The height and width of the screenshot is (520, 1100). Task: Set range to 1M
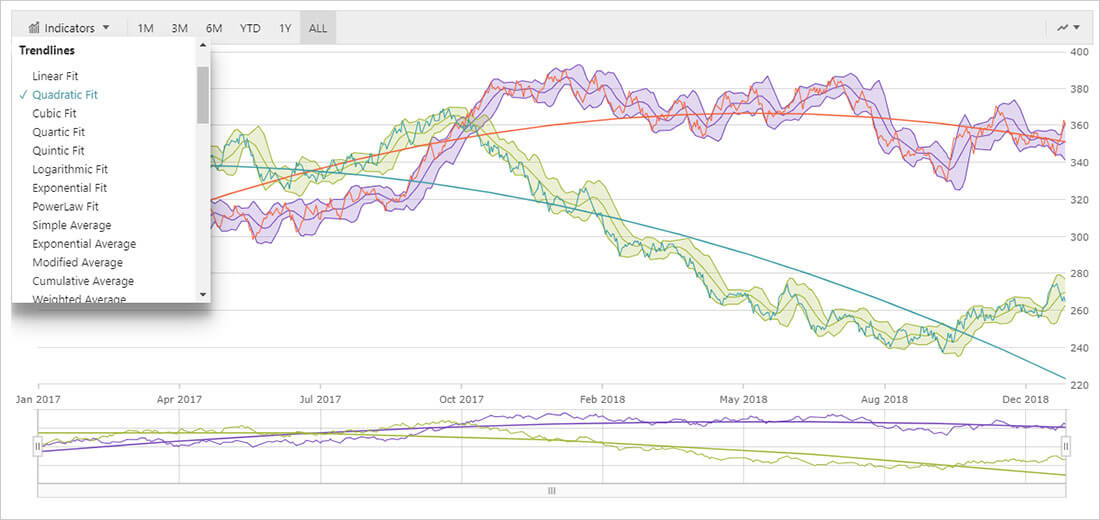point(146,28)
